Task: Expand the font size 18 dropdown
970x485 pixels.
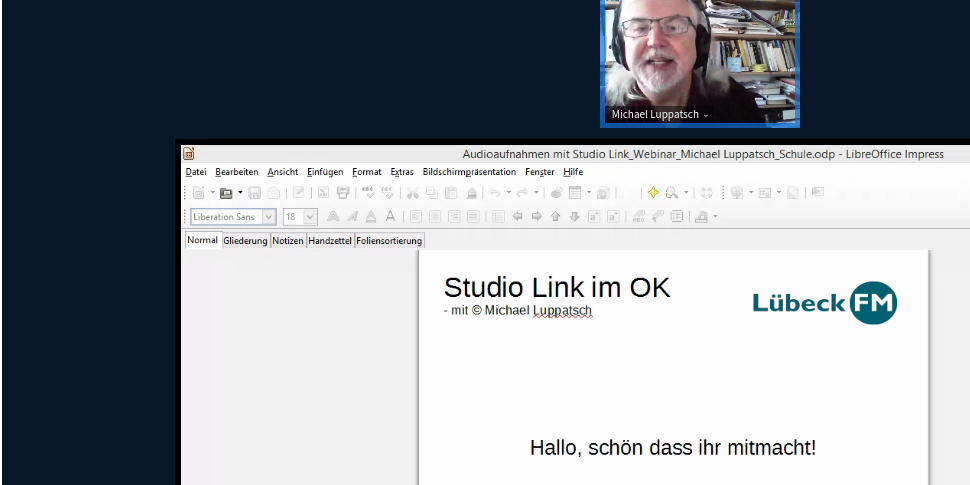Action: 310,217
